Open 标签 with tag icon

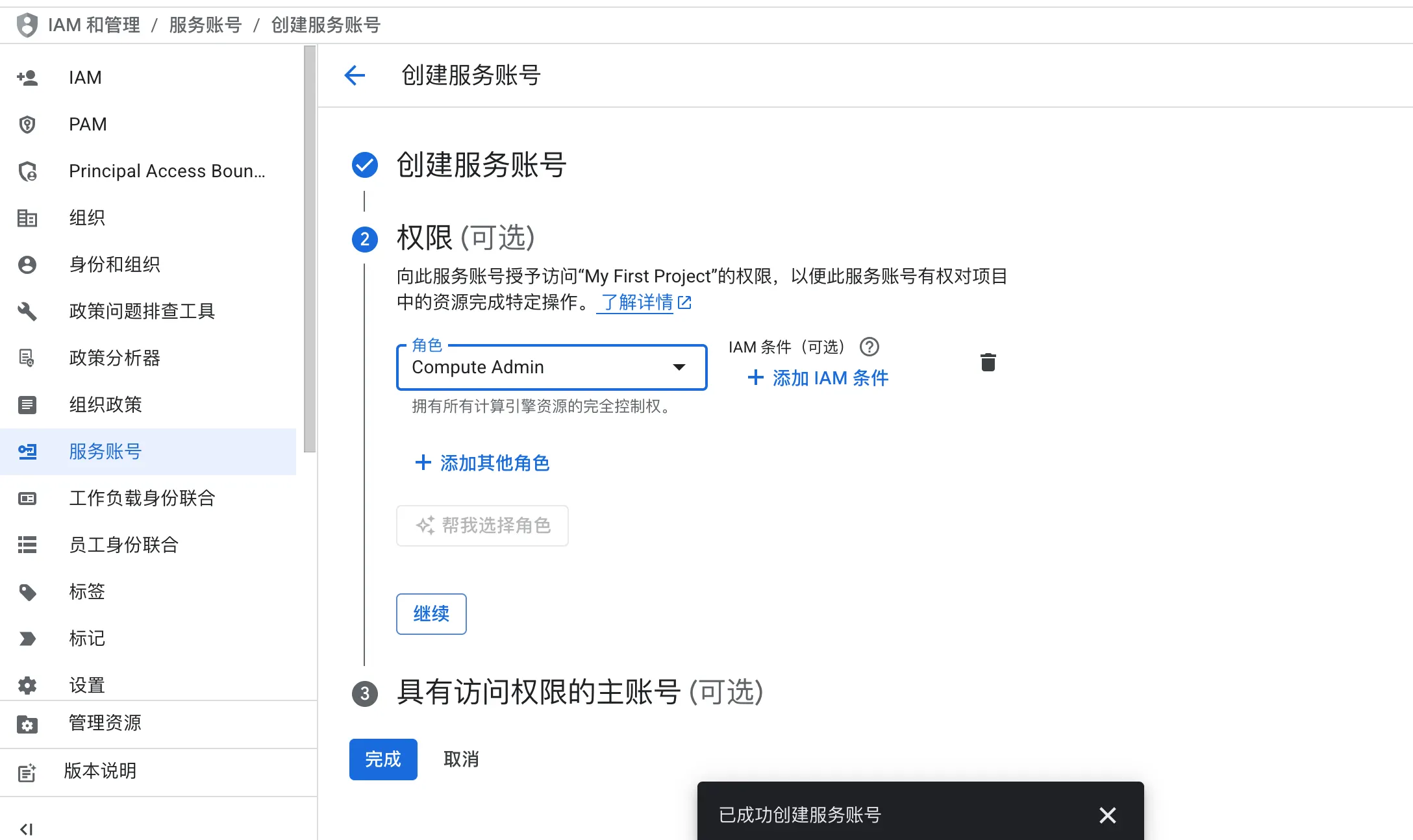(86, 591)
